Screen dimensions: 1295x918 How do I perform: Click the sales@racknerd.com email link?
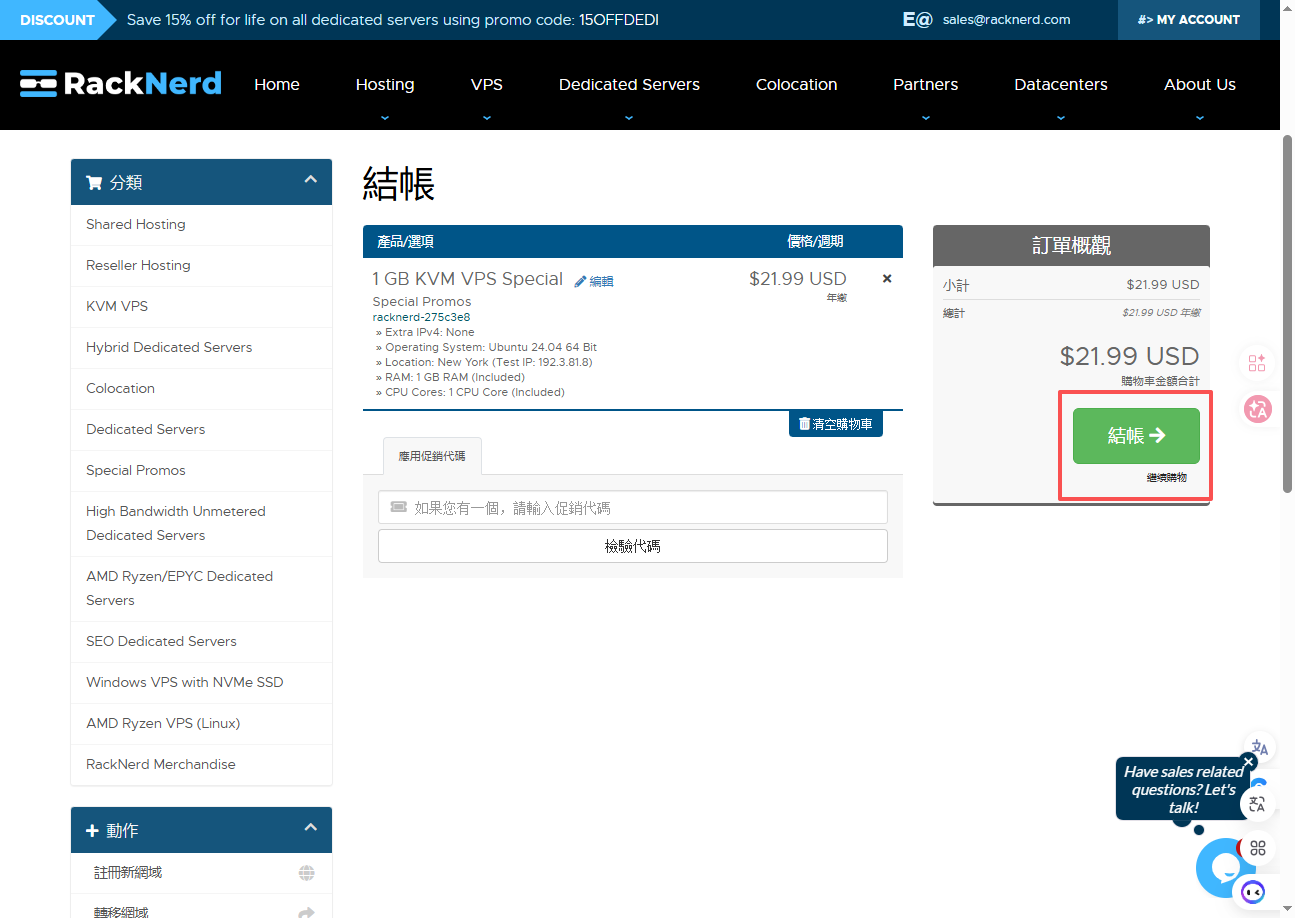pyautogui.click(x=1006, y=20)
